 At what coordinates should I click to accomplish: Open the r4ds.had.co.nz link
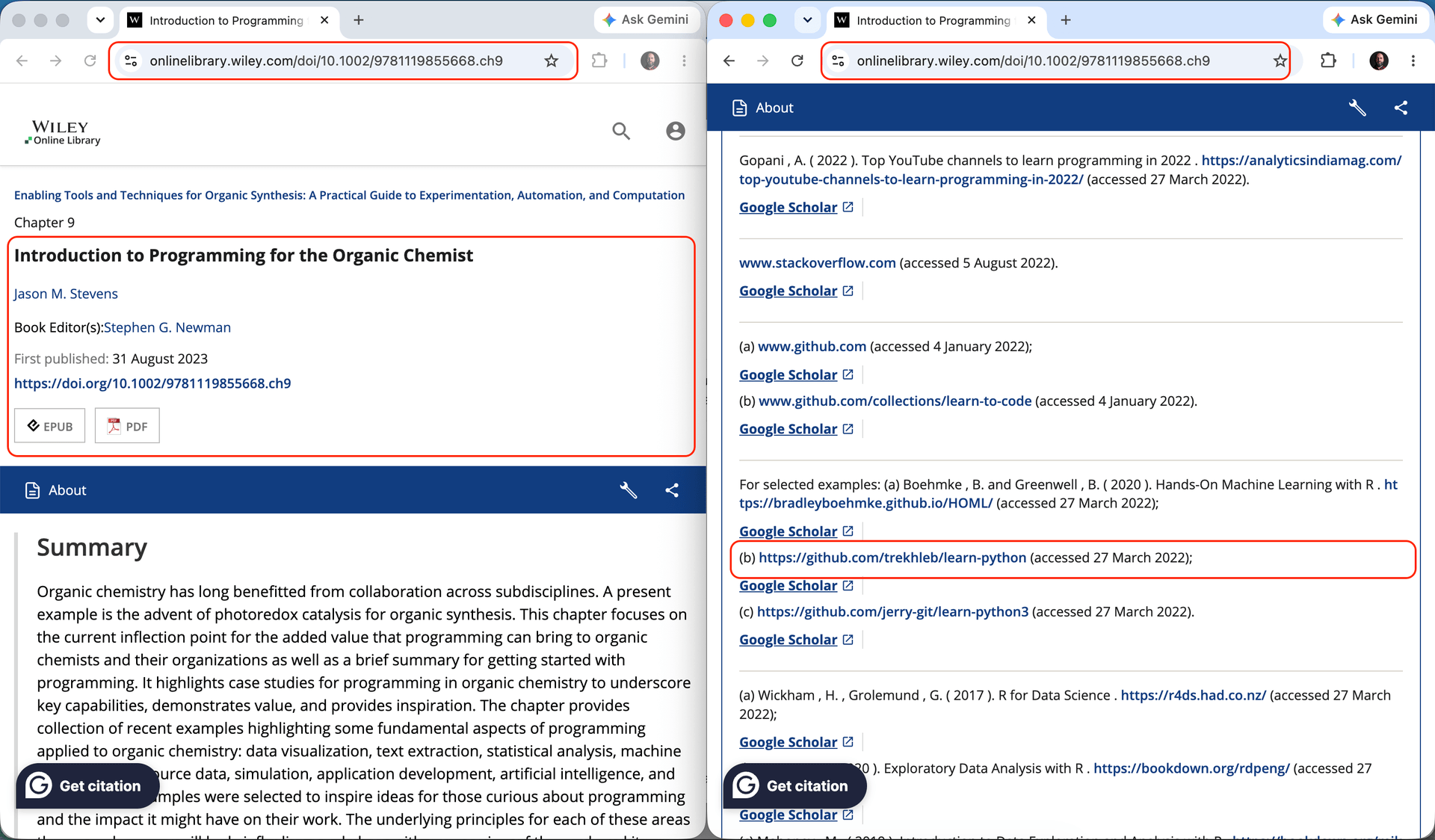pos(1193,696)
